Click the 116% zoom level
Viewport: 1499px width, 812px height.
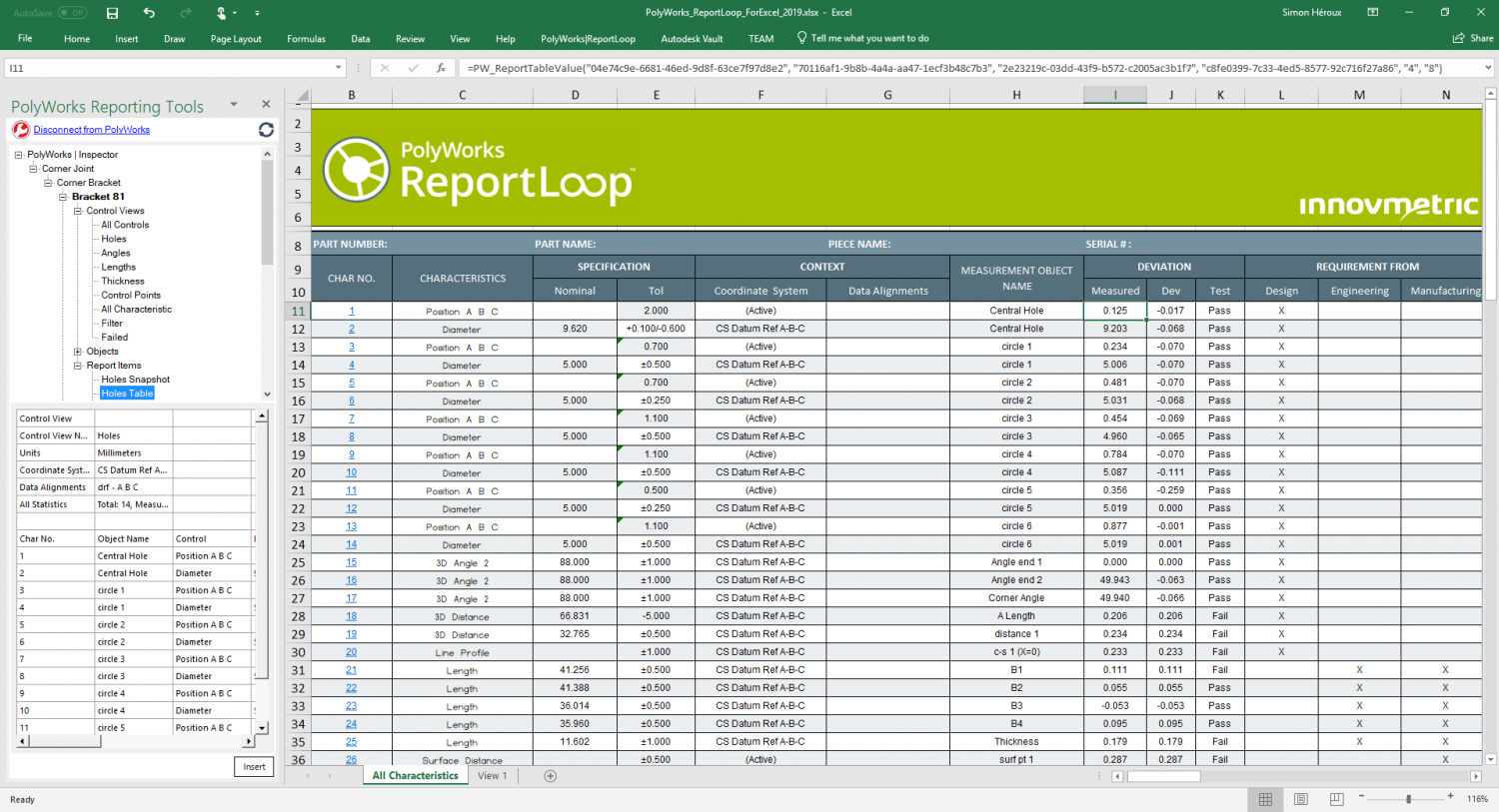point(1477,799)
